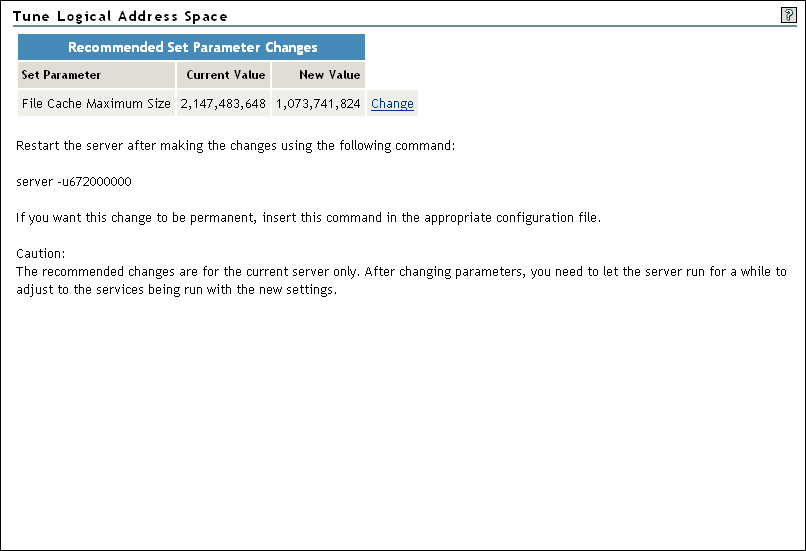Click the 'Set Parameter' column header
This screenshot has height=551, width=806.
tap(96, 75)
